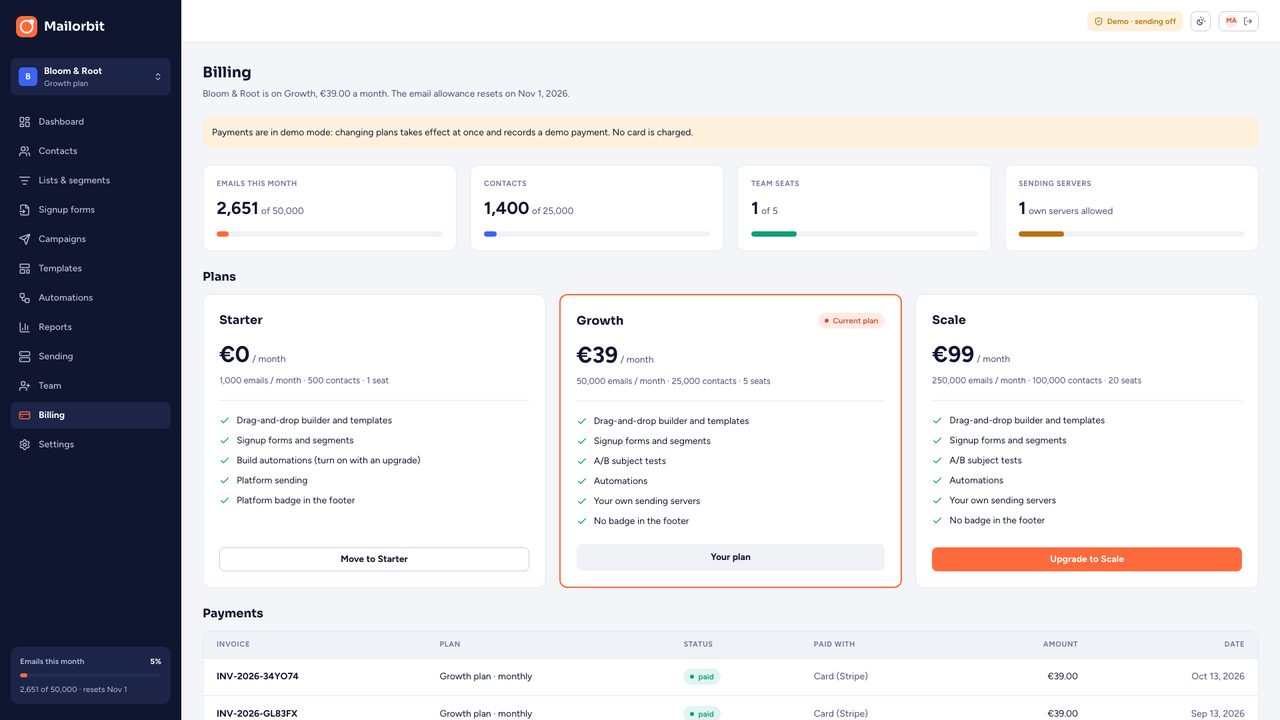
Task: Click the Automations workflow icon
Action: pos(25,298)
